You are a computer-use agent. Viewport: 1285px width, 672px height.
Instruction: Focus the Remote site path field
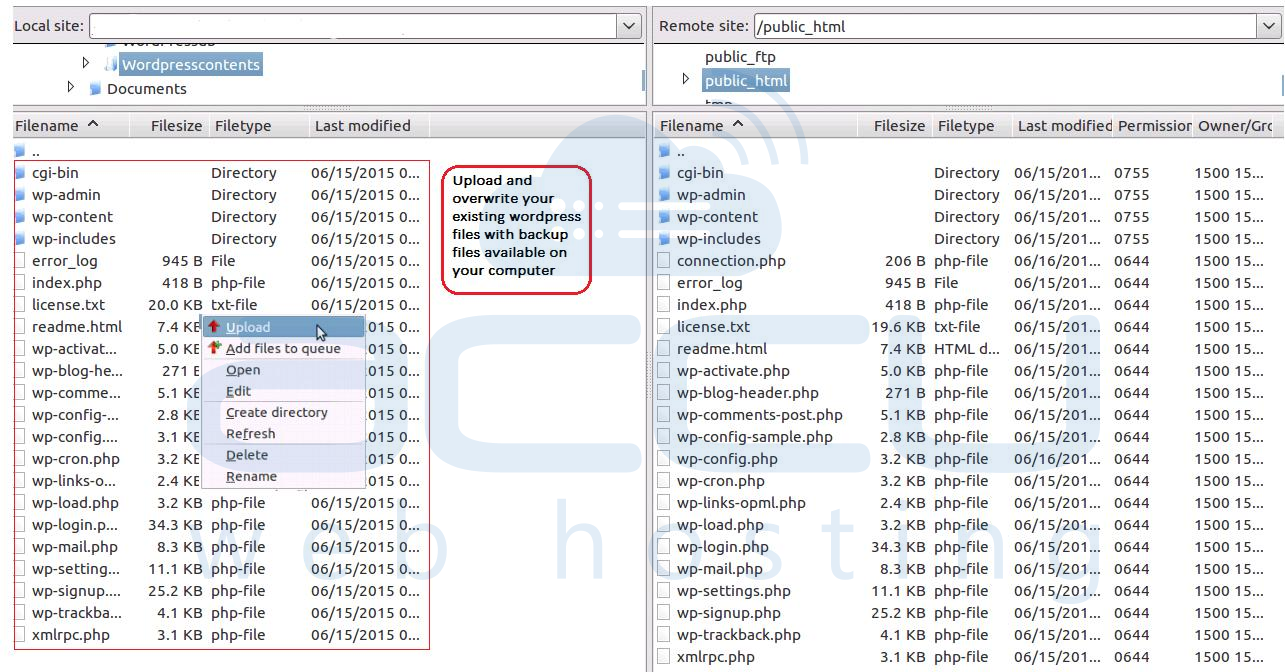pos(1005,26)
